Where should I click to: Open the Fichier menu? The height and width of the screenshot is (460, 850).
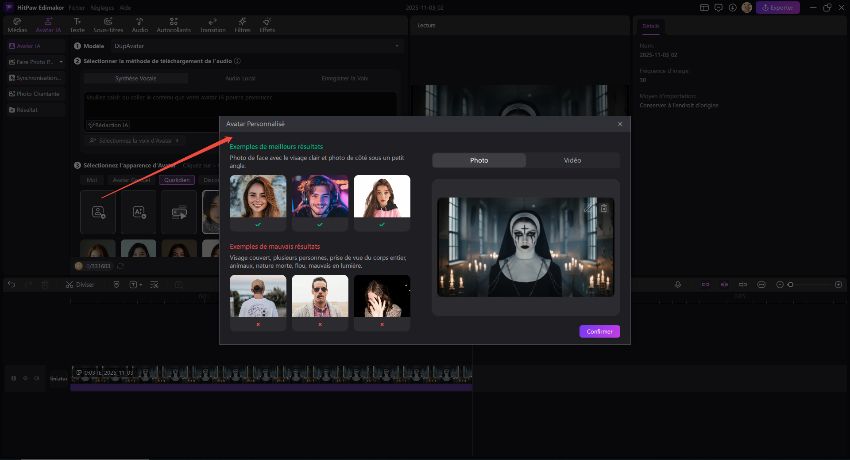pyautogui.click(x=77, y=7)
